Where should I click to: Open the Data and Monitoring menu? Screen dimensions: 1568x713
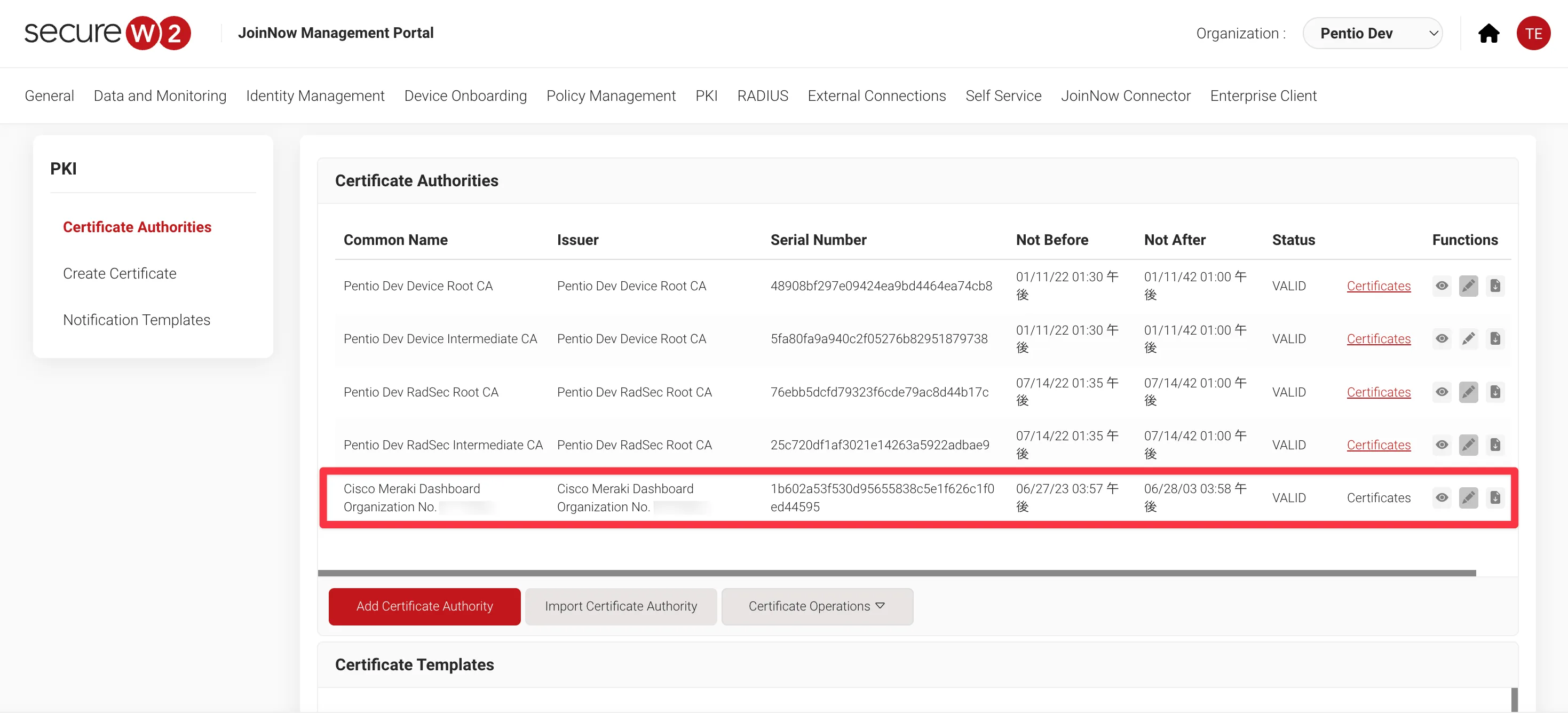pos(160,96)
